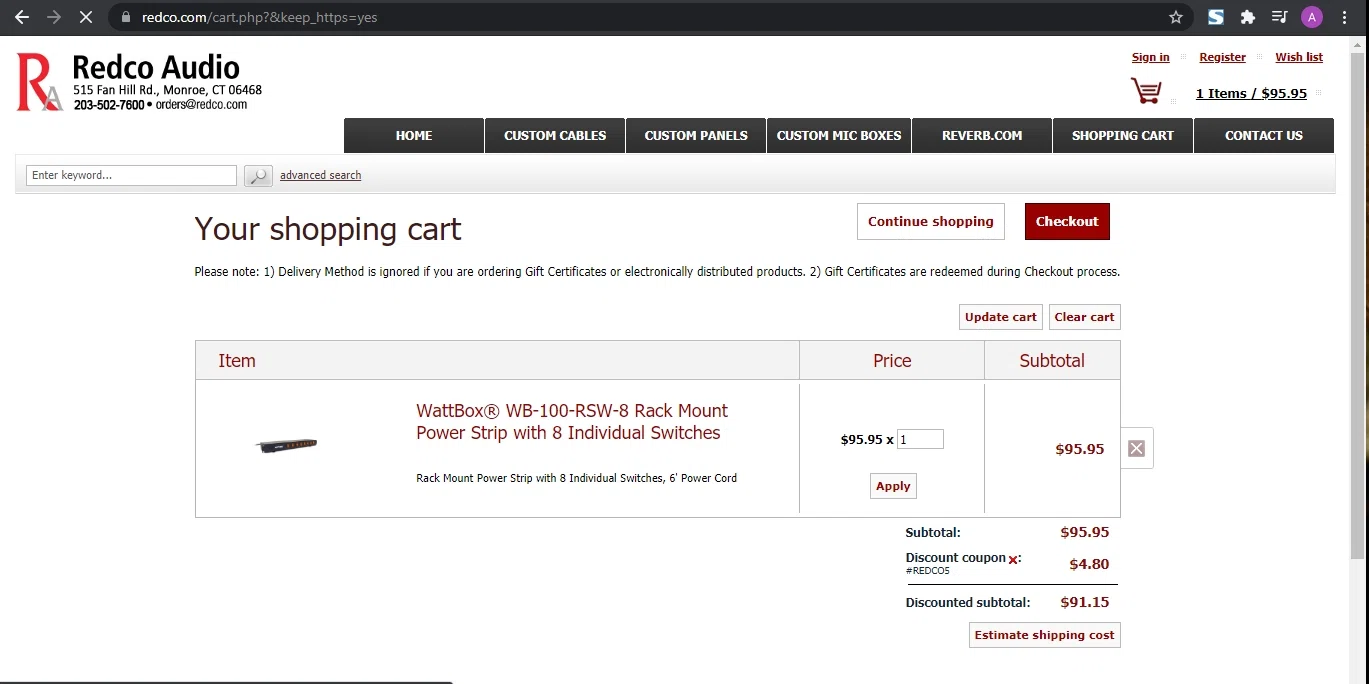Open the WattBox product thumbnail
The height and width of the screenshot is (684, 1369).
point(286,445)
